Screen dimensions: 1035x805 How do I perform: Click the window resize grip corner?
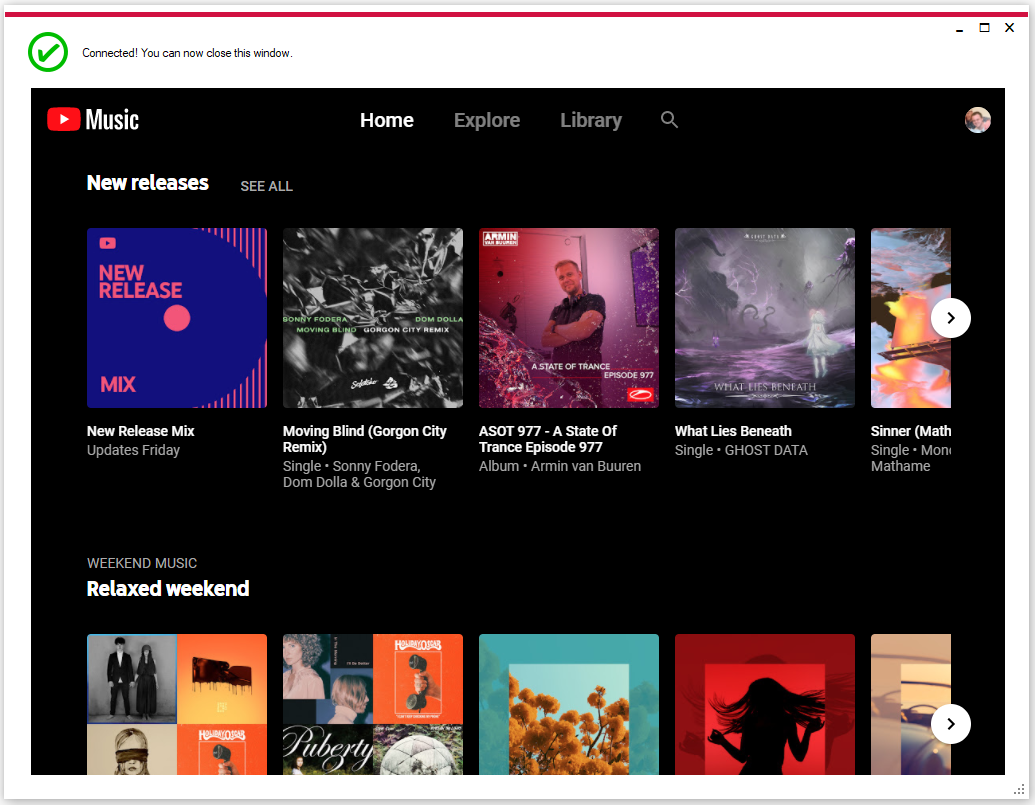tap(1019, 789)
